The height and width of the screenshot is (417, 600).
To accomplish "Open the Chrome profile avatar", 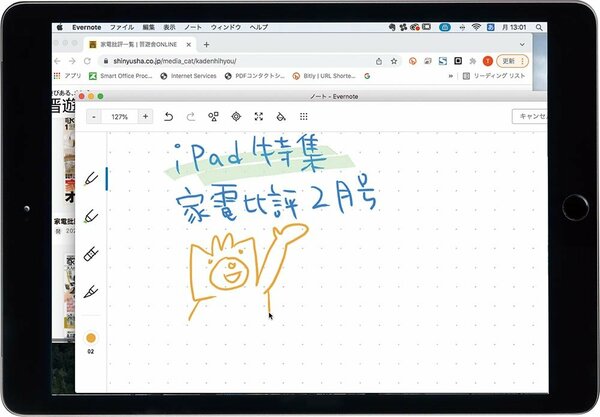I will coord(488,61).
